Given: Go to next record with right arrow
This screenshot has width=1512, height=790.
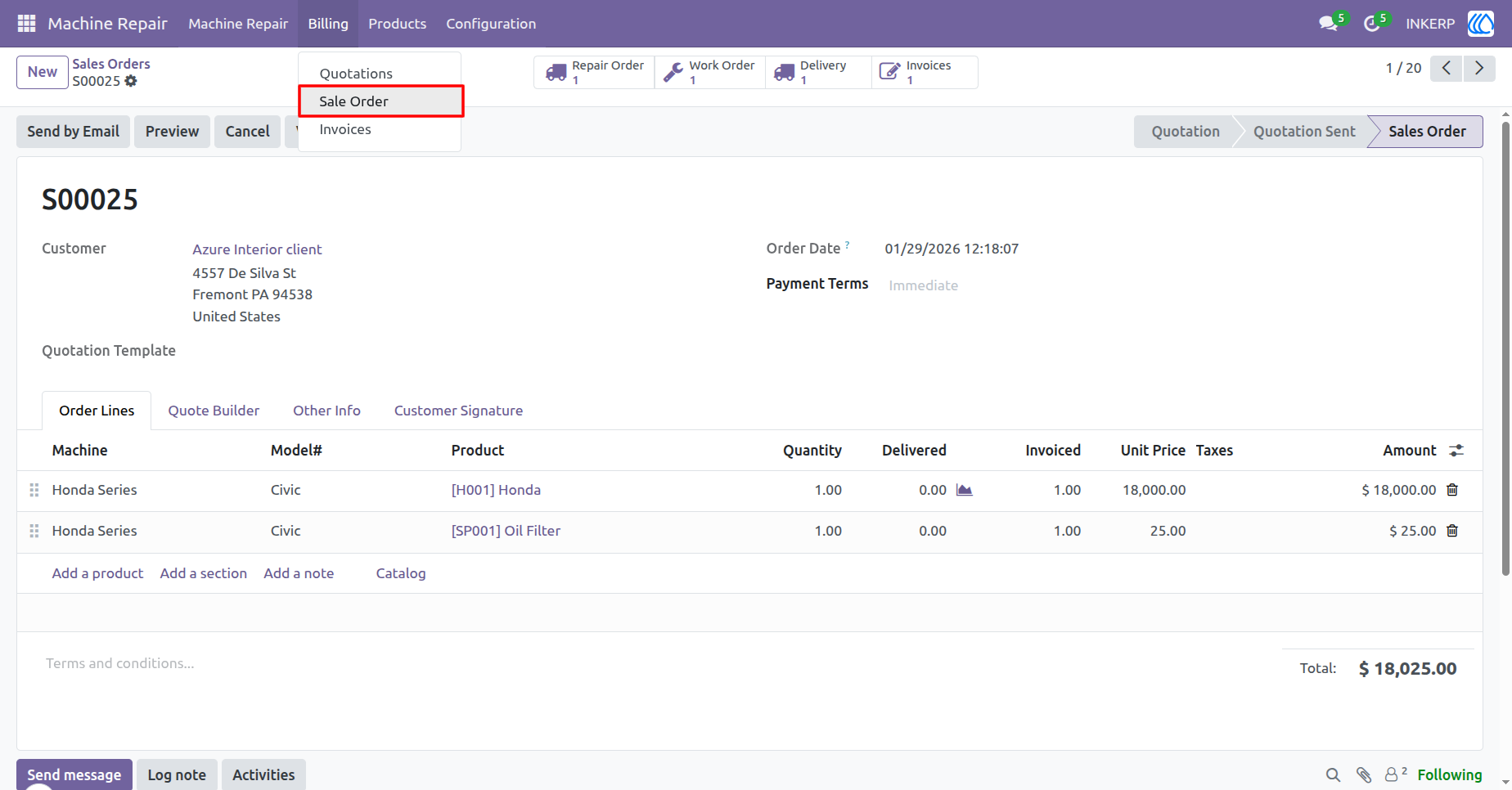Looking at the screenshot, I should (x=1479, y=68).
